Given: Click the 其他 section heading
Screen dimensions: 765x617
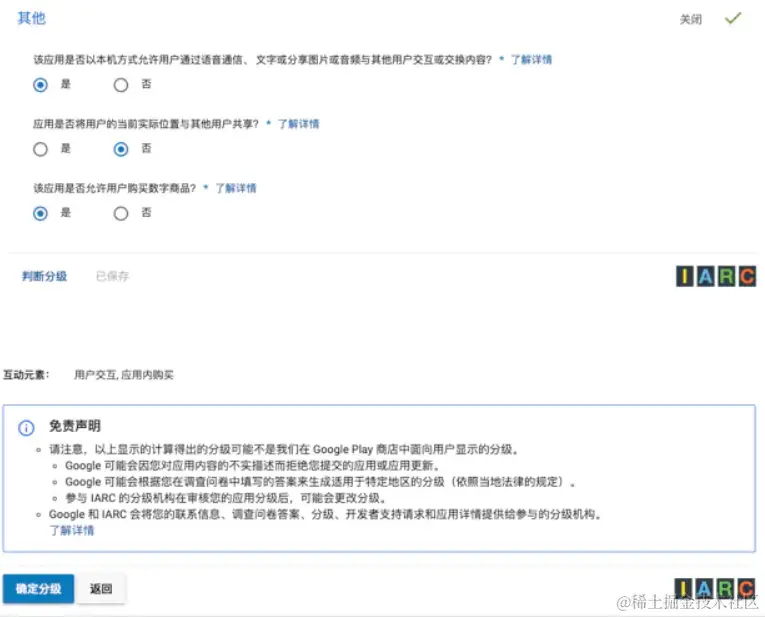Looking at the screenshot, I should [x=31, y=18].
